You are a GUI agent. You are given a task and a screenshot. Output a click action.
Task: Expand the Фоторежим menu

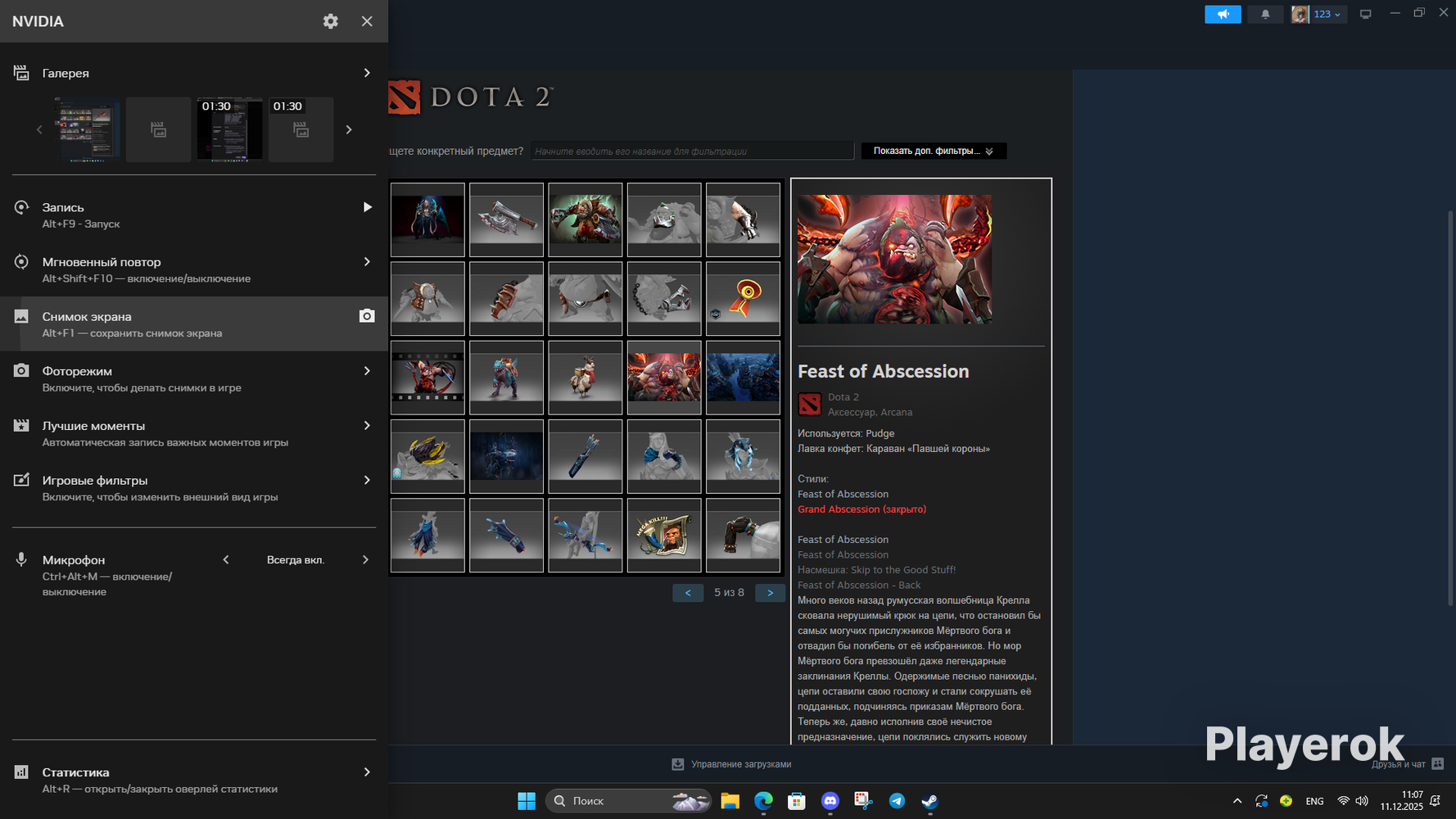pyautogui.click(x=367, y=371)
